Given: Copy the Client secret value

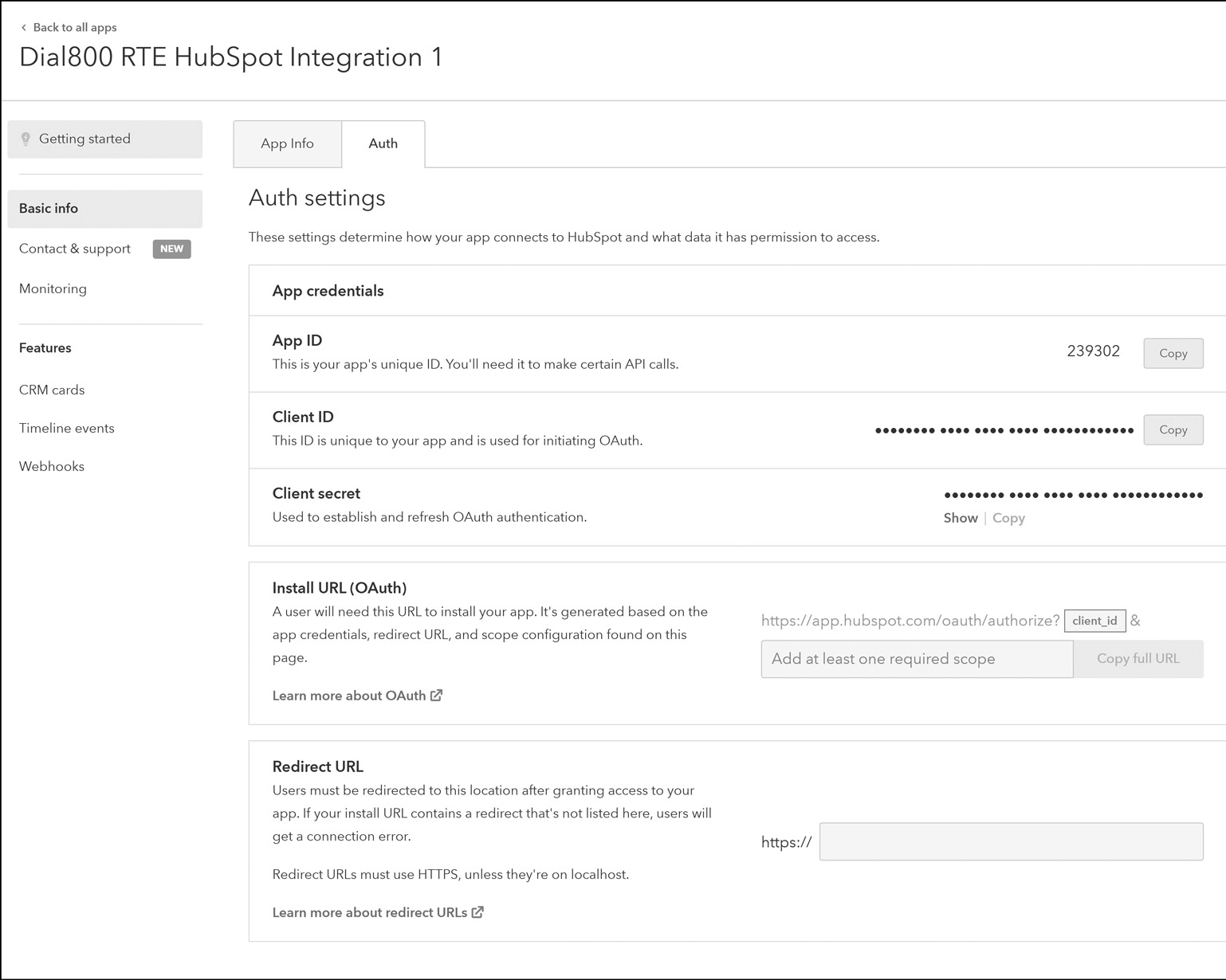Looking at the screenshot, I should [1008, 518].
